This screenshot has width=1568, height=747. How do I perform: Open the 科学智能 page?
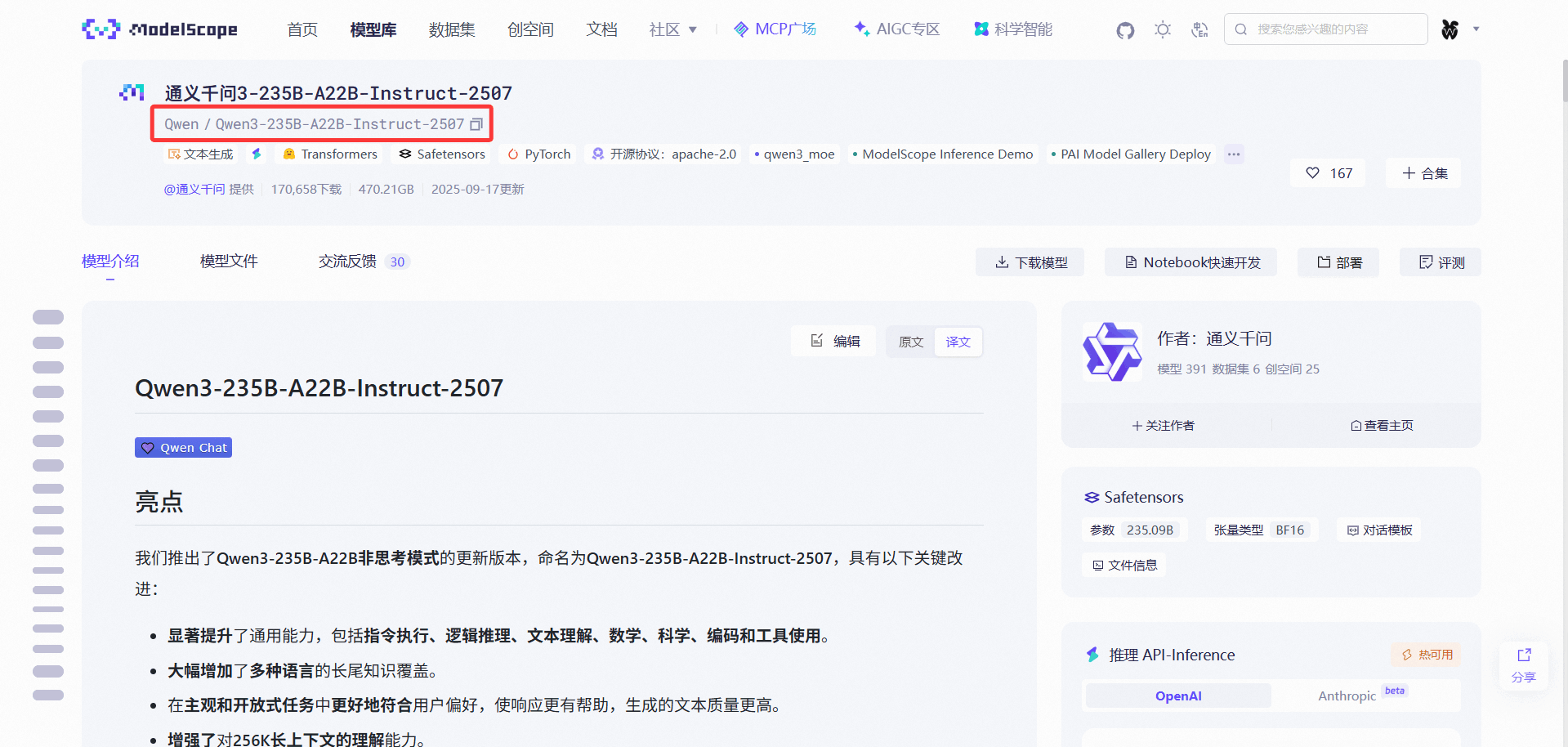pyautogui.click(x=1013, y=29)
